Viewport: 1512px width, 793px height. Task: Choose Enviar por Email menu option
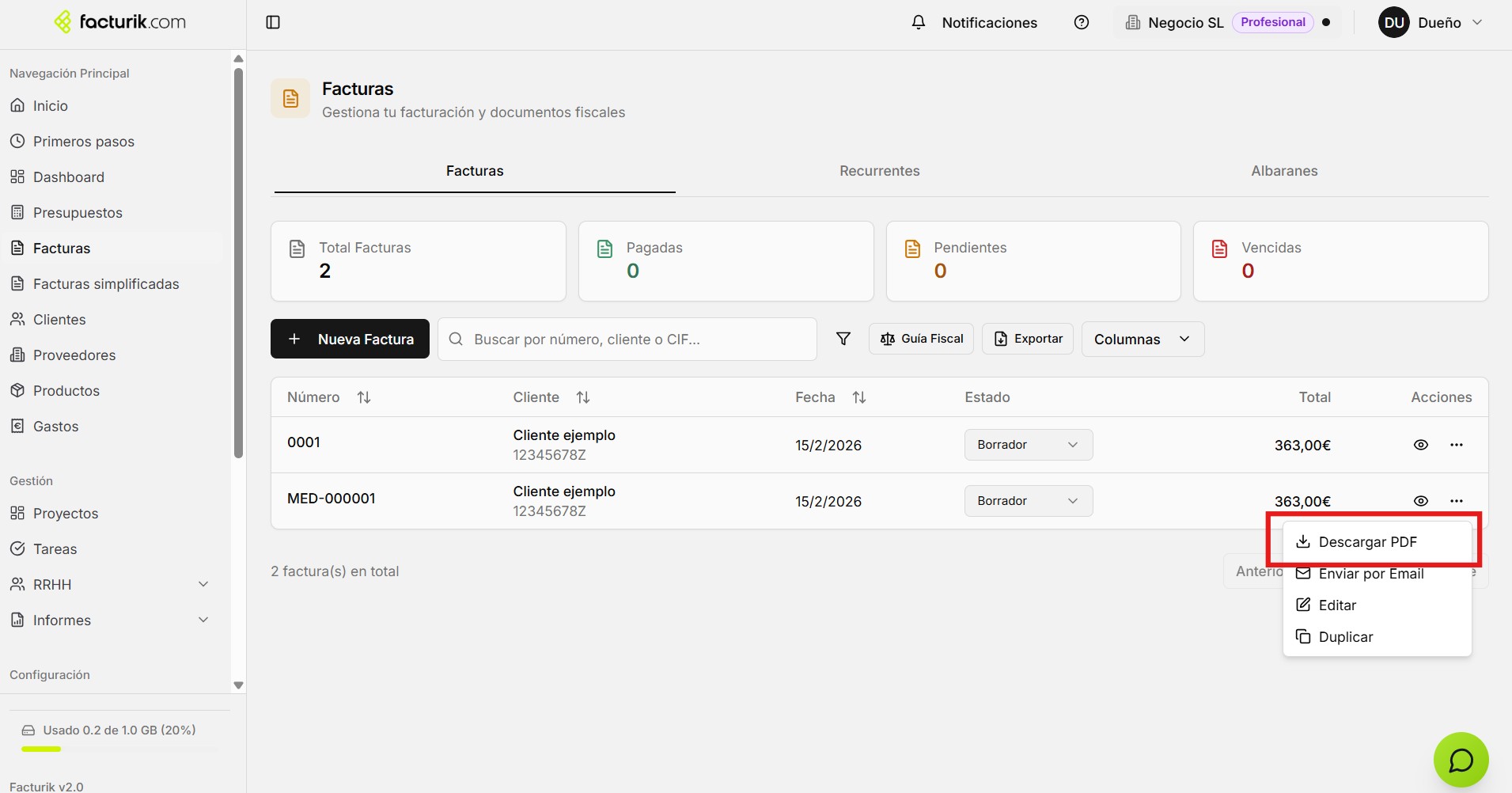click(x=1377, y=574)
